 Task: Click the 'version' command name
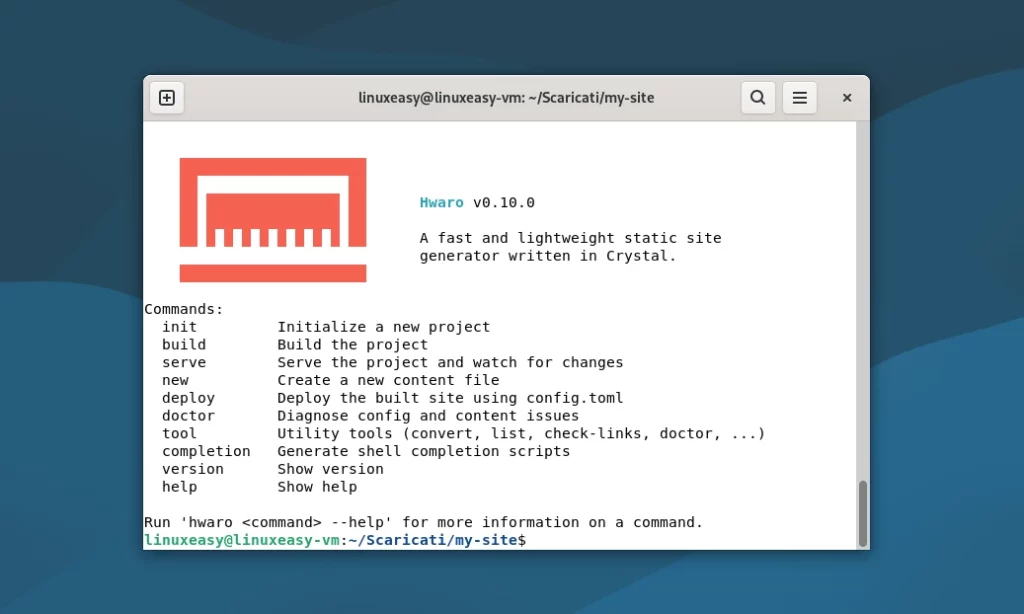point(193,469)
